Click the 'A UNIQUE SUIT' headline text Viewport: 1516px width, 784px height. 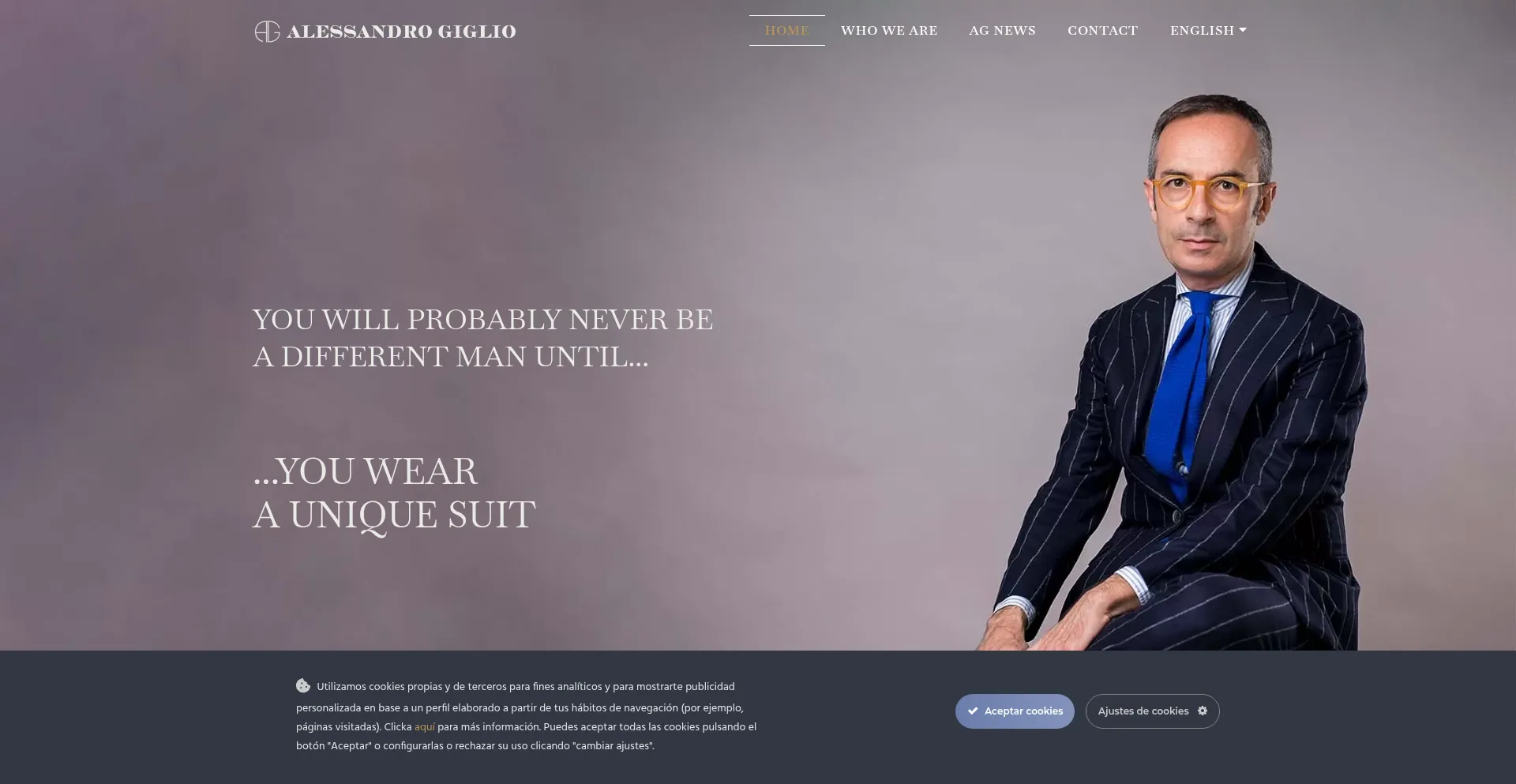[x=394, y=515]
